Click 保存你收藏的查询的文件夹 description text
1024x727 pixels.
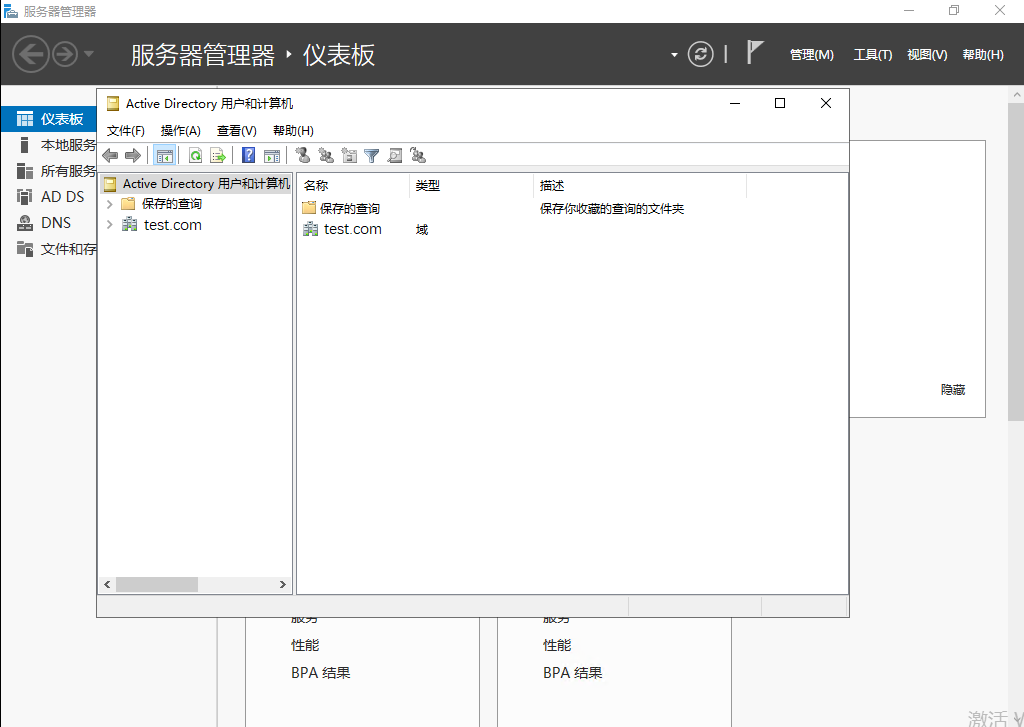click(612, 209)
